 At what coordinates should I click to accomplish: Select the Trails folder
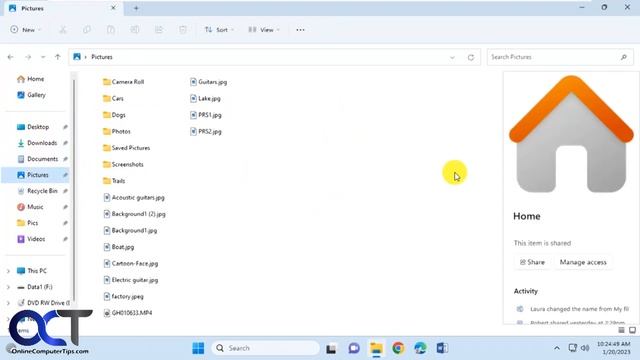click(x=114, y=181)
